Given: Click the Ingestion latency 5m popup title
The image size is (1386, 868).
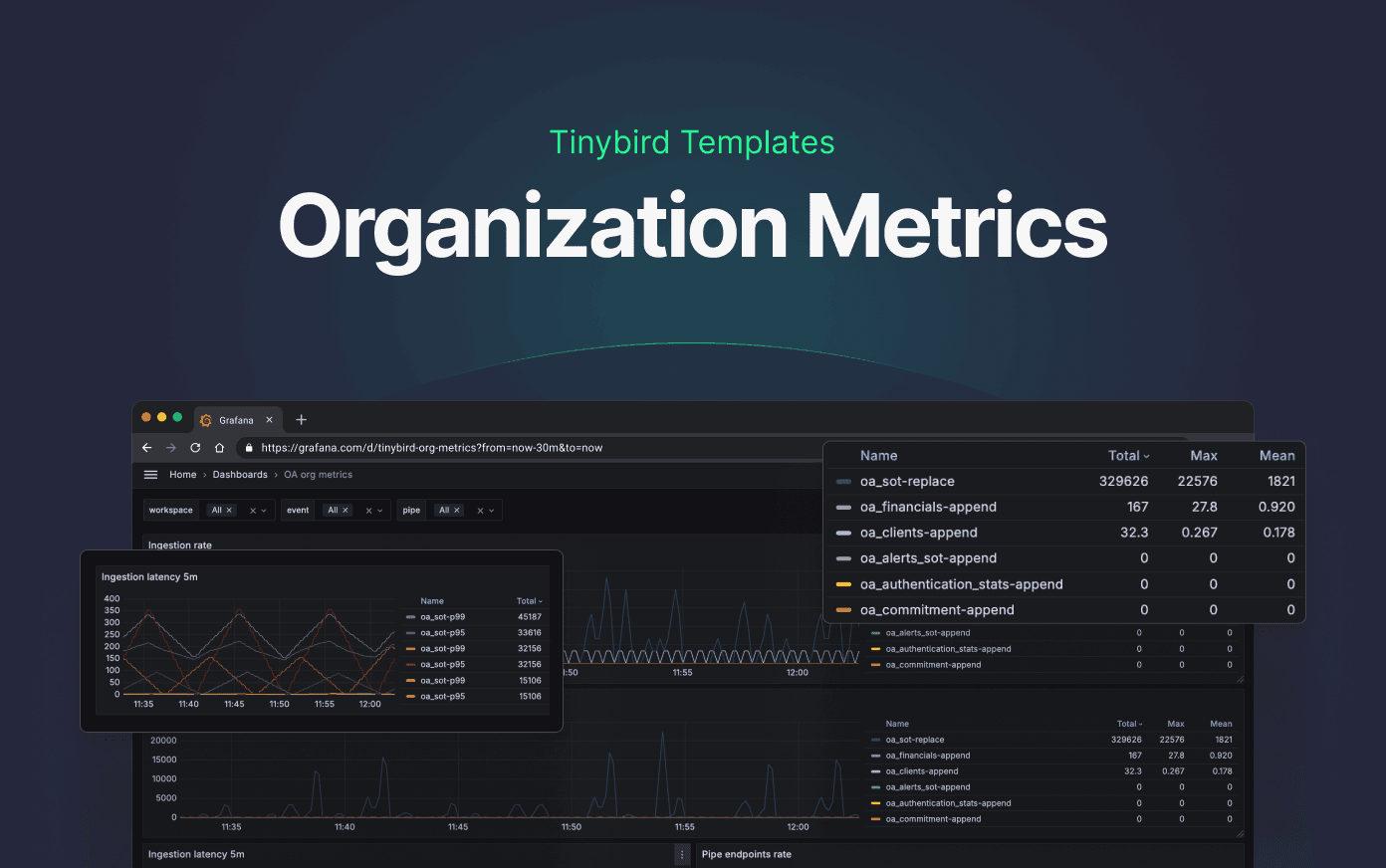Looking at the screenshot, I should 149,577.
